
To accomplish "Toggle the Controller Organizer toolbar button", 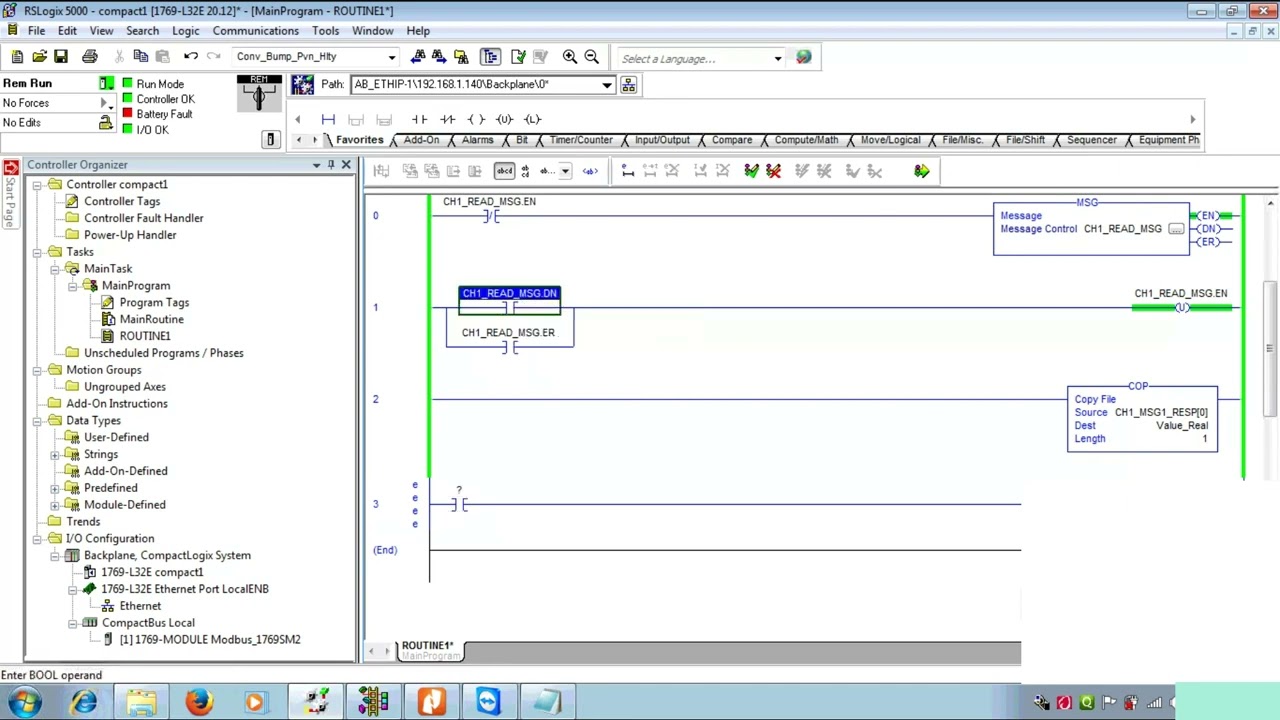I will click(490, 57).
